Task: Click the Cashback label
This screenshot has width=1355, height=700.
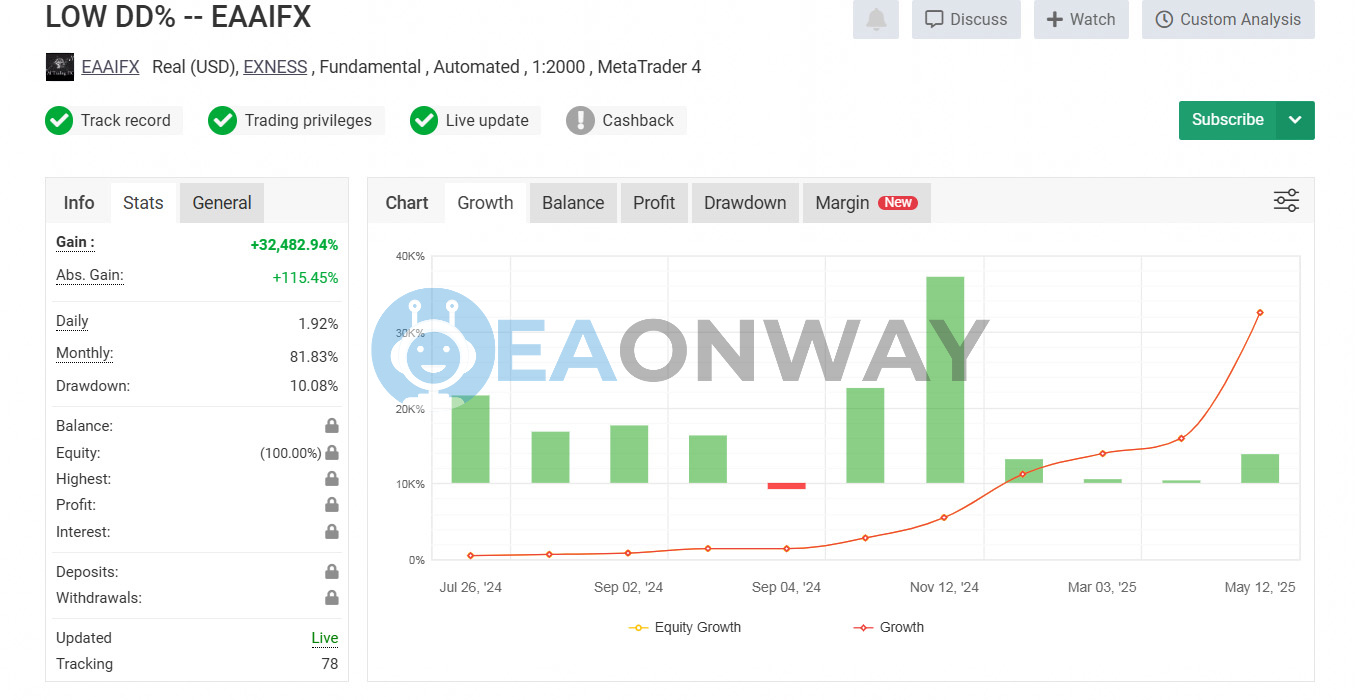Action: point(638,120)
